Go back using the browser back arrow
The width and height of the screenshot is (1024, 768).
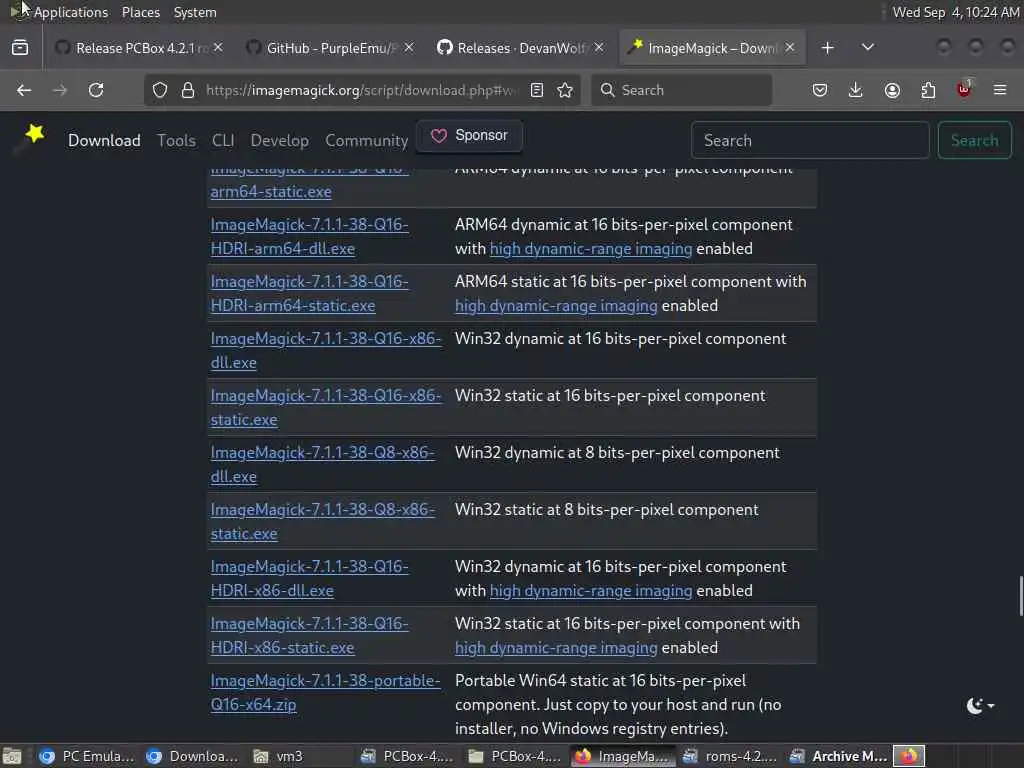click(24, 90)
